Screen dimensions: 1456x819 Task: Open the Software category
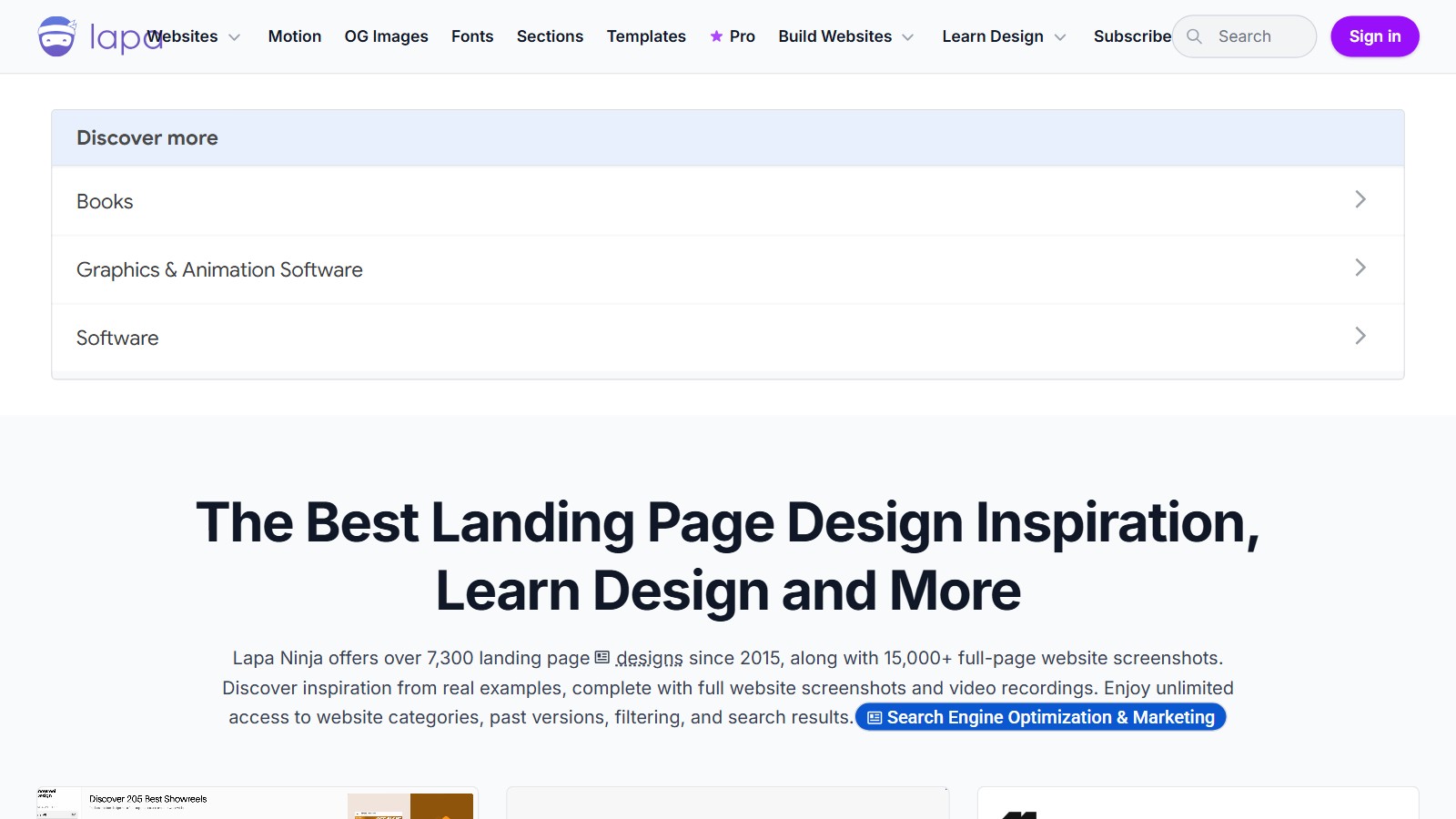point(728,338)
